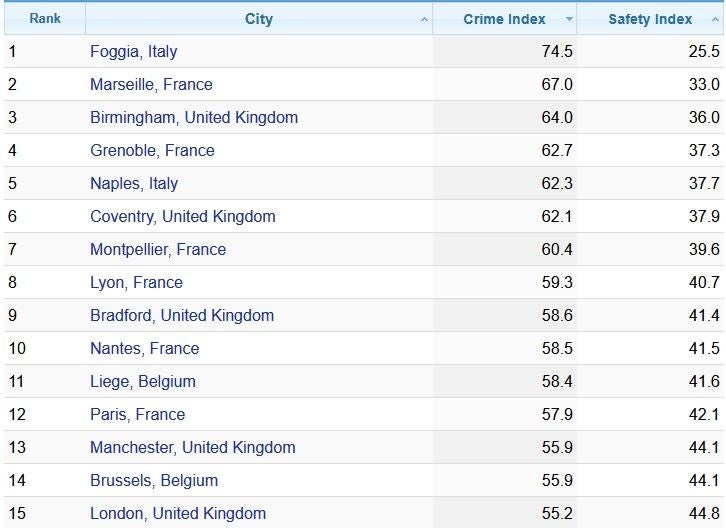This screenshot has height=528, width=726.
Task: Click rank number 8 in Lyon row
Action: [13, 283]
